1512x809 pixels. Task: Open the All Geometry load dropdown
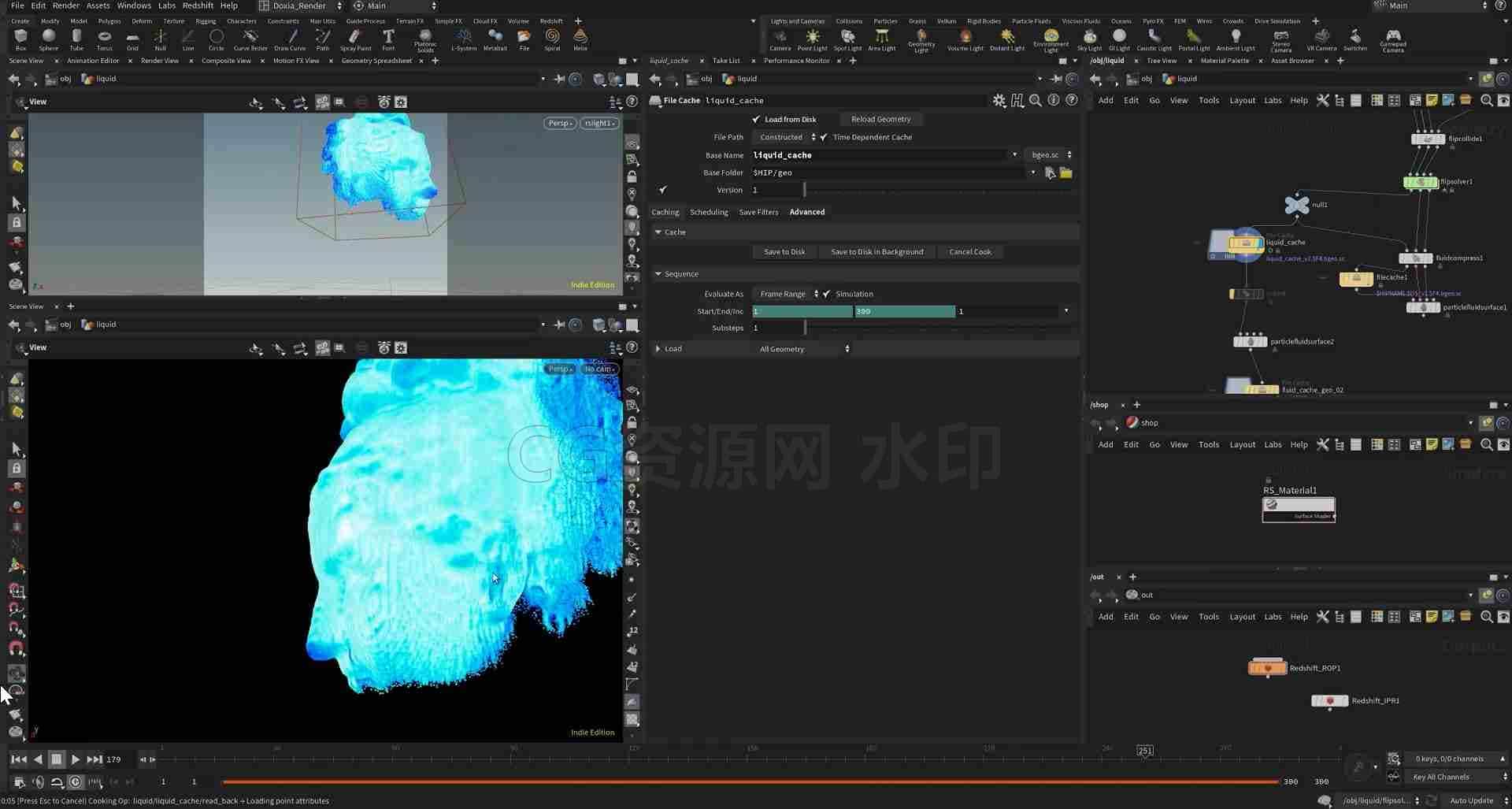(x=802, y=349)
